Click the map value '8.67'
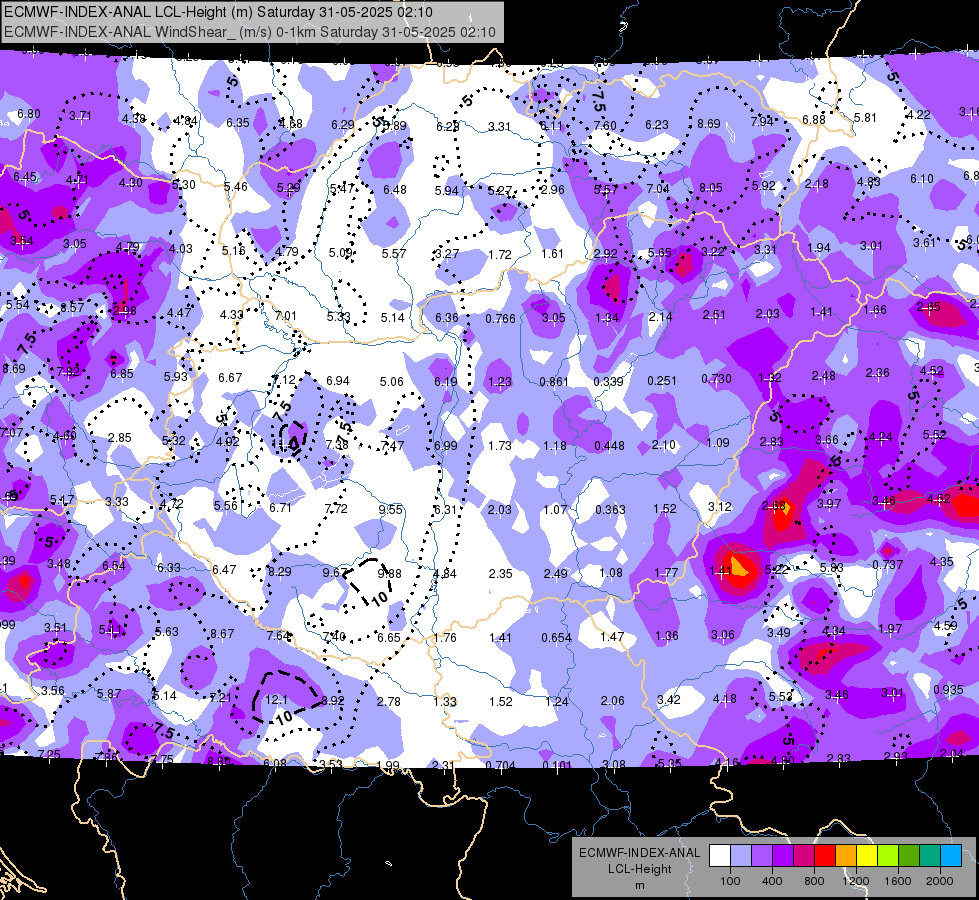This screenshot has width=979, height=900. [222, 634]
